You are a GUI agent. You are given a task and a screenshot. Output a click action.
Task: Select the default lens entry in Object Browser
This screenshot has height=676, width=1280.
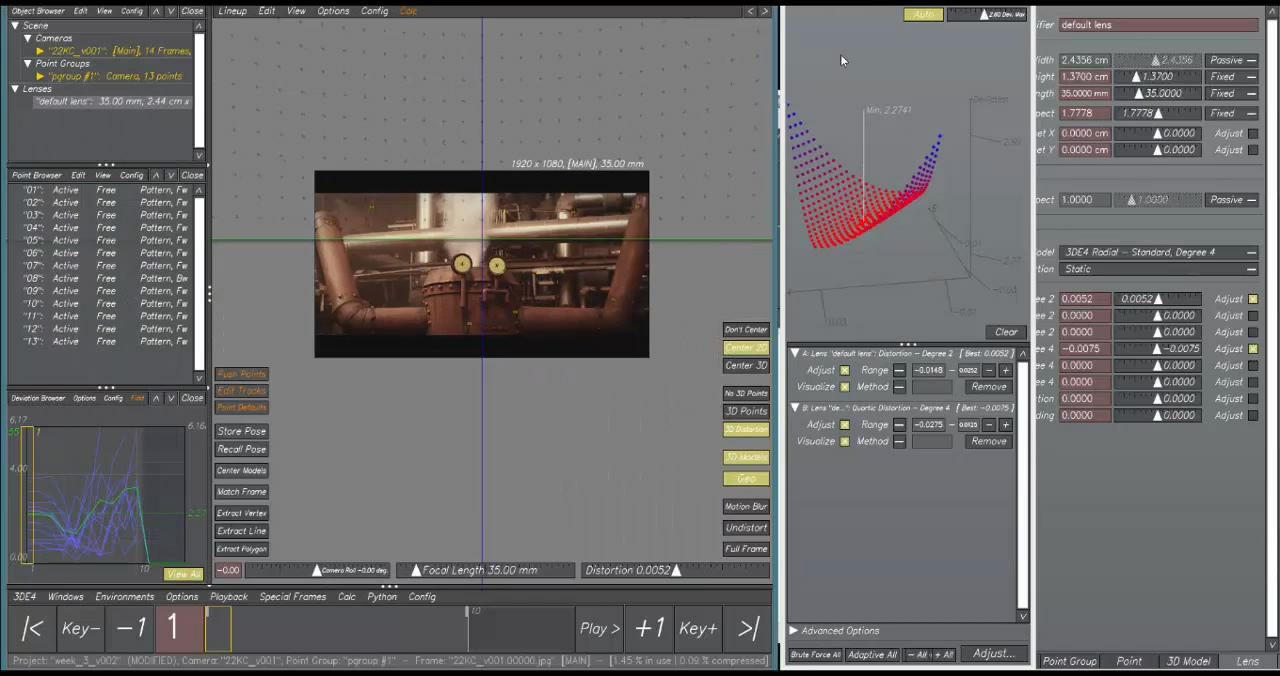click(x=110, y=102)
